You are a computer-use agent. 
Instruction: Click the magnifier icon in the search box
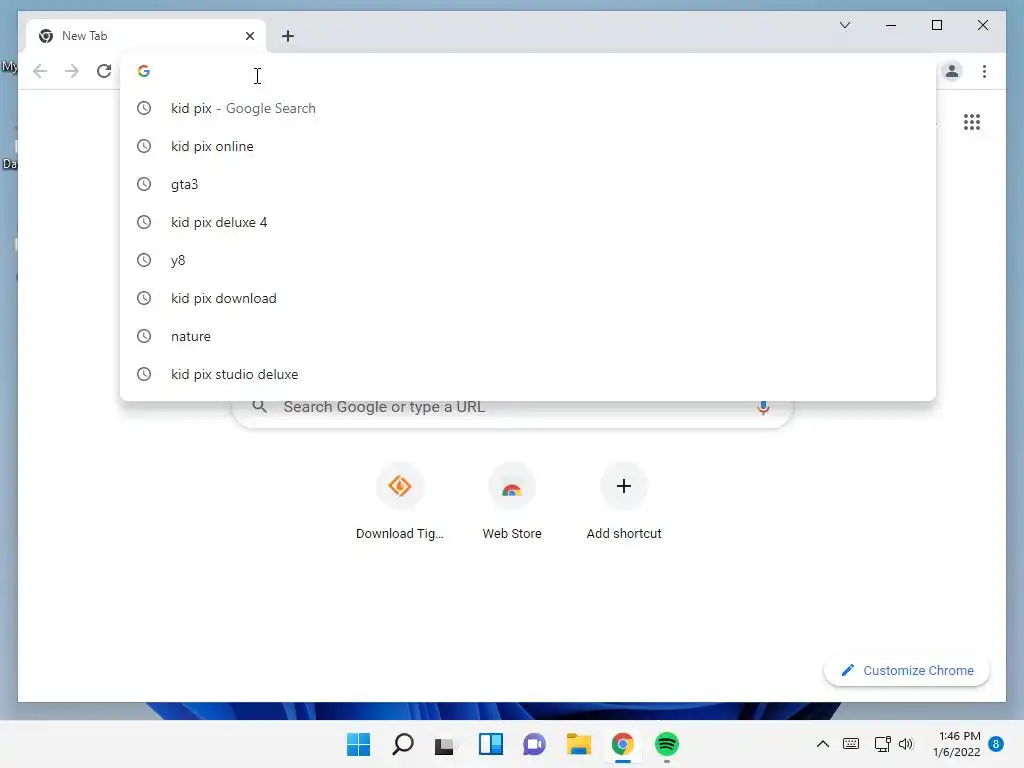tap(259, 407)
